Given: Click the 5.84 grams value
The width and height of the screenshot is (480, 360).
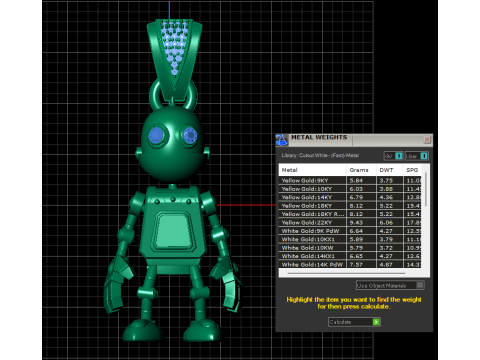Looking at the screenshot, I should [x=356, y=180].
